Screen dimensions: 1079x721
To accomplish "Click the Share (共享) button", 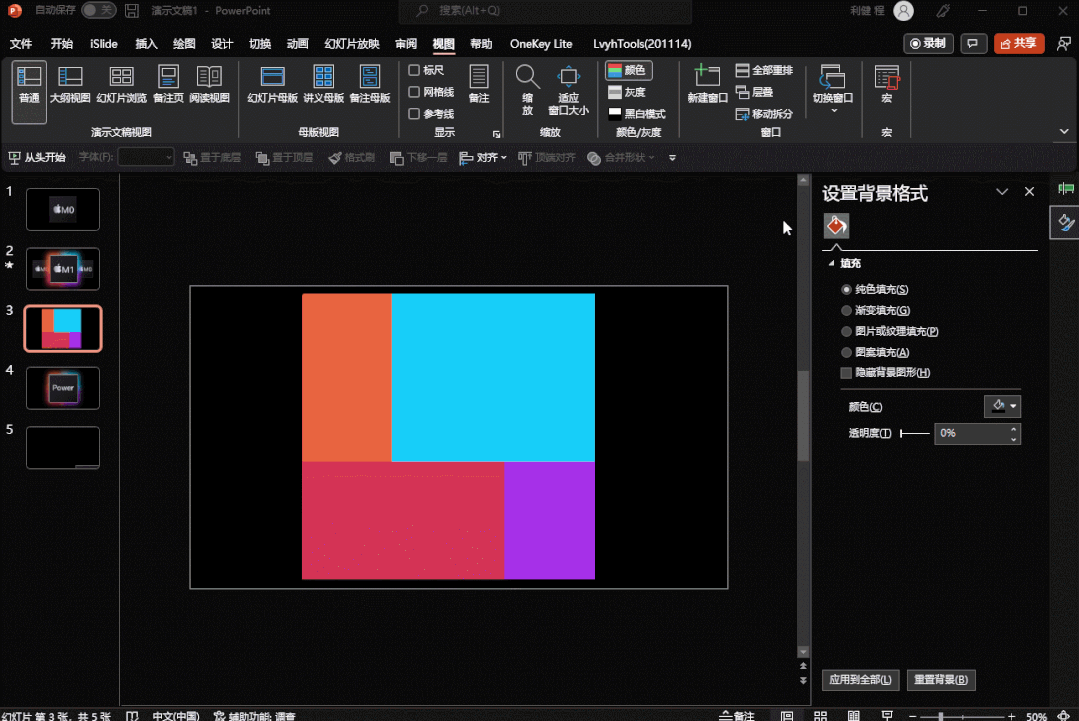I will [1019, 43].
